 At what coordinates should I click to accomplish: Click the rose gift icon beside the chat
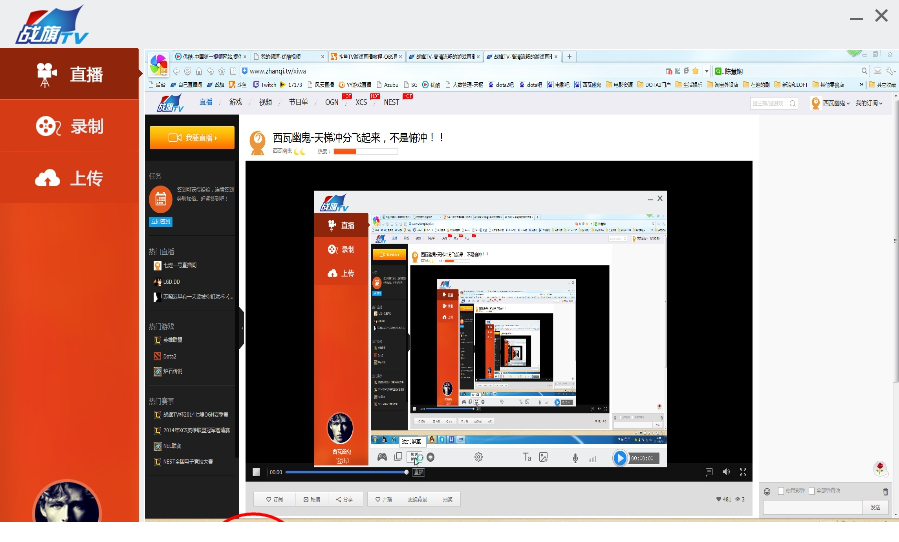(880, 469)
